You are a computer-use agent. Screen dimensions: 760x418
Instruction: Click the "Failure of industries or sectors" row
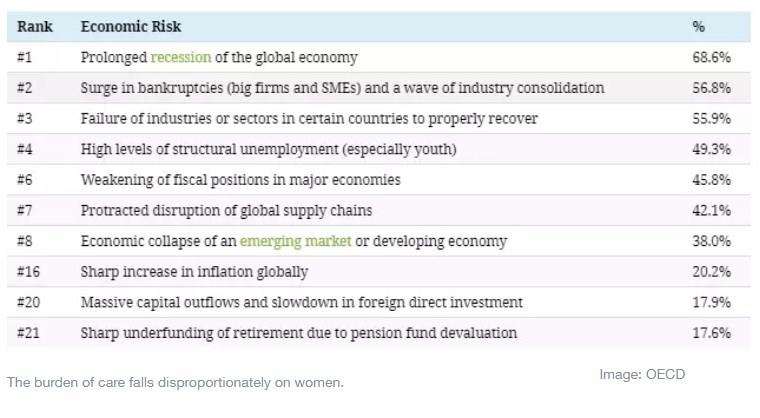point(309,119)
